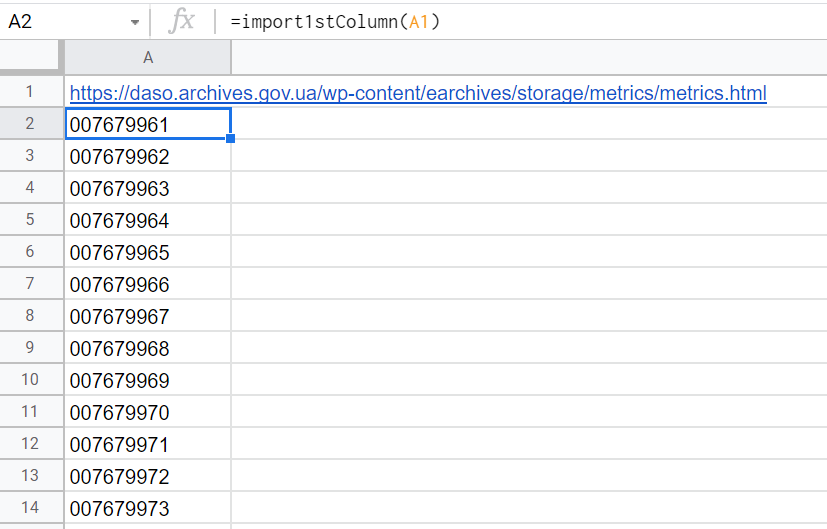Screen dimensions: 827x529
Task: Select row header 1
Action: tap(31, 91)
